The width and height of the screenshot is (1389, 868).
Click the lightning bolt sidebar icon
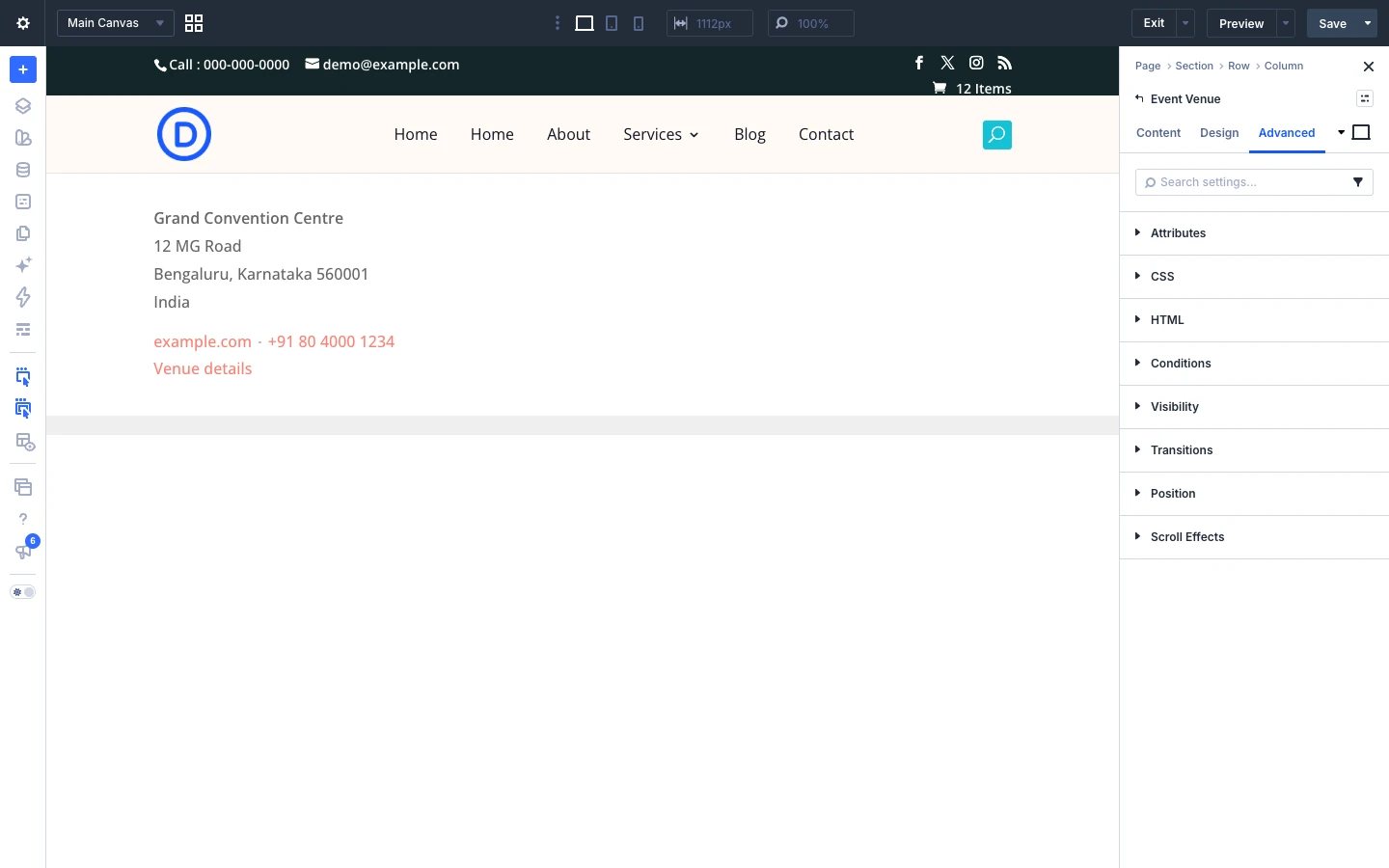point(23,297)
